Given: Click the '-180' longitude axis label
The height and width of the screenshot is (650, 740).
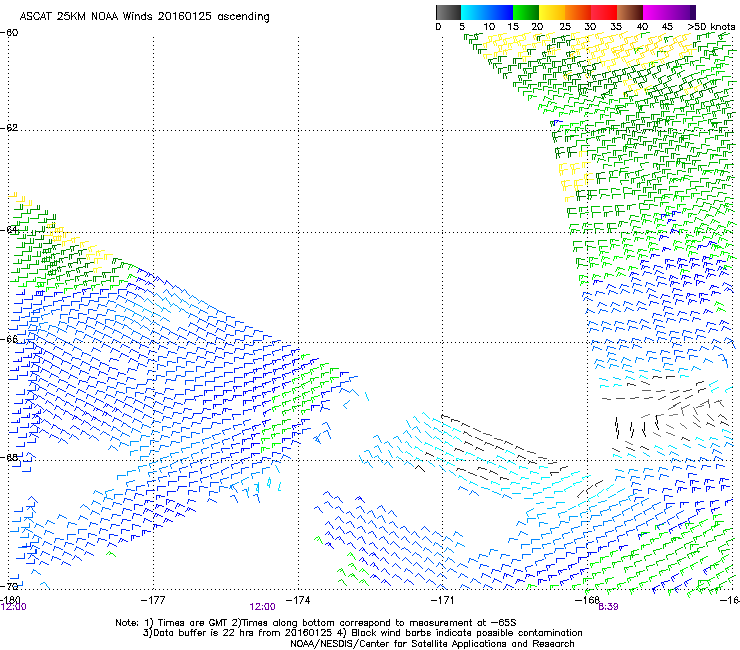Looking at the screenshot, I should click(10, 600).
